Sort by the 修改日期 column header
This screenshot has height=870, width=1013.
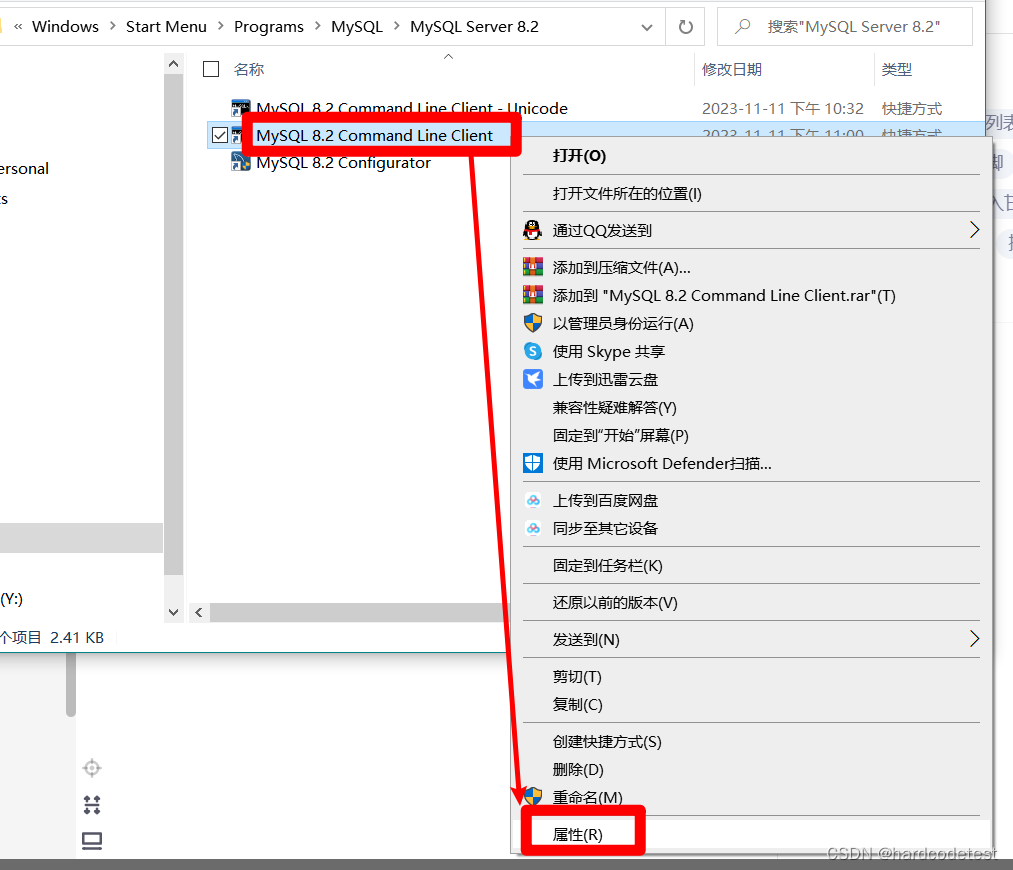pos(732,69)
